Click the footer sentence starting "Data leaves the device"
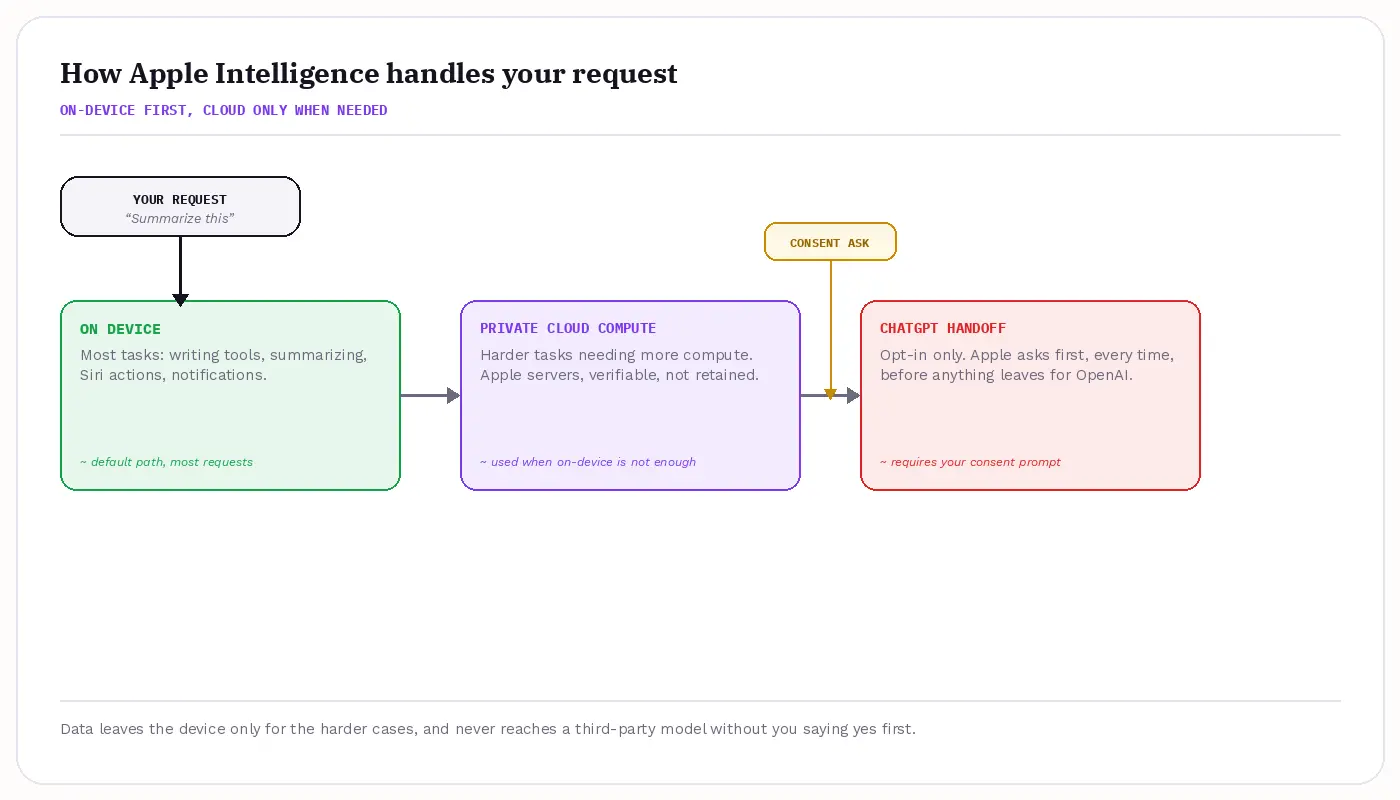 pos(488,729)
